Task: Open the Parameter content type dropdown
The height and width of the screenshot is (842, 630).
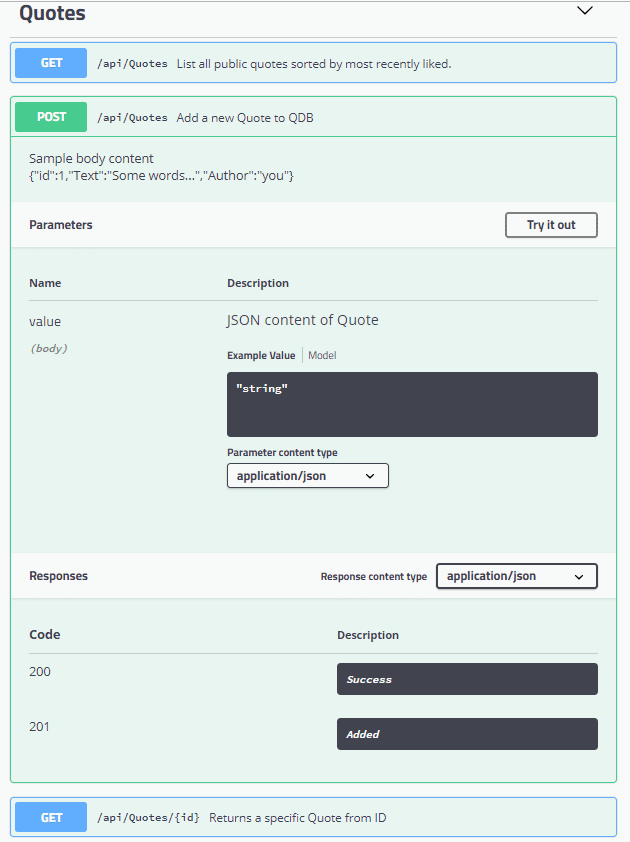Action: (307, 476)
